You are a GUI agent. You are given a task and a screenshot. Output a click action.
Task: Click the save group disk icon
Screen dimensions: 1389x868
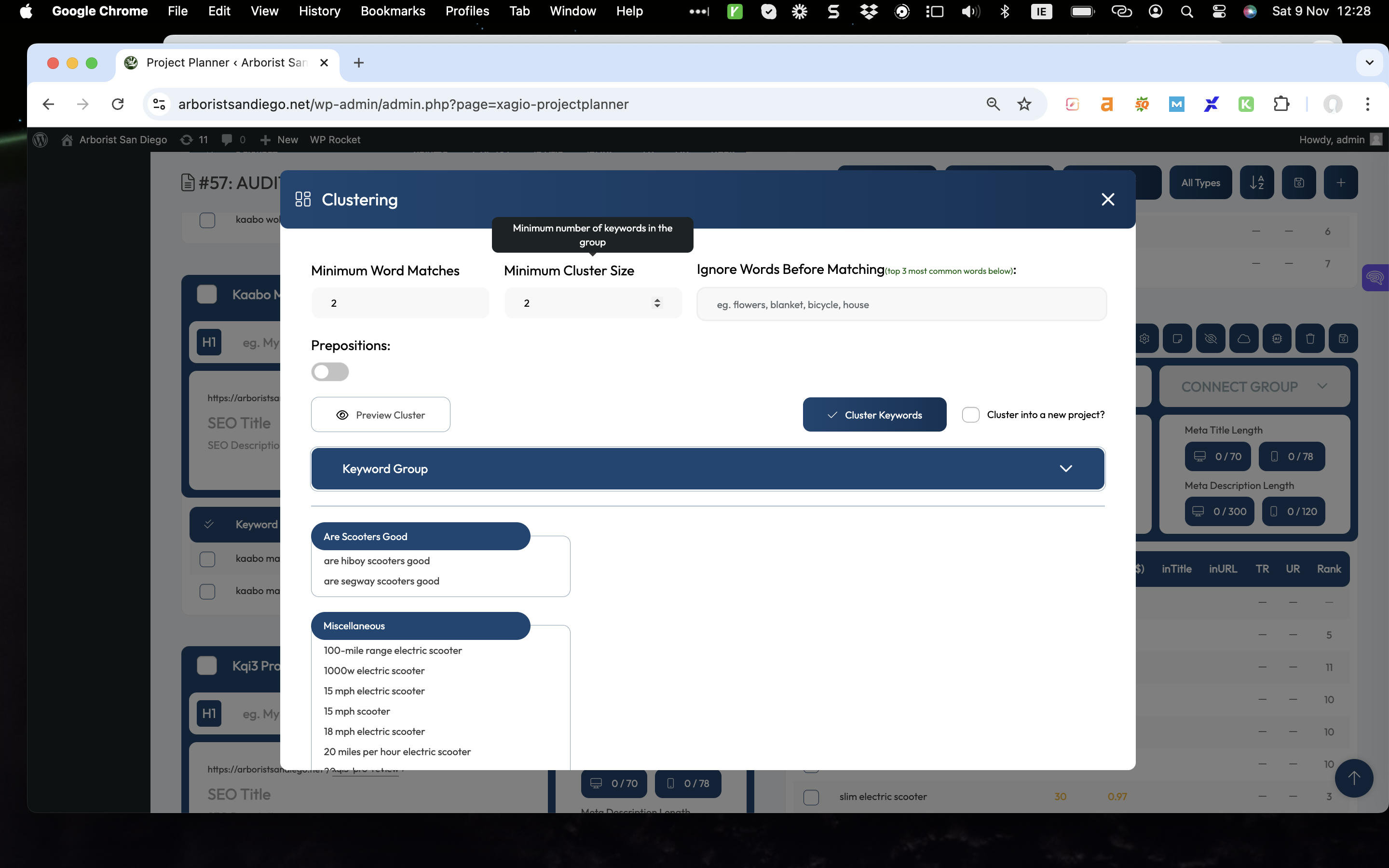[x=1343, y=339]
